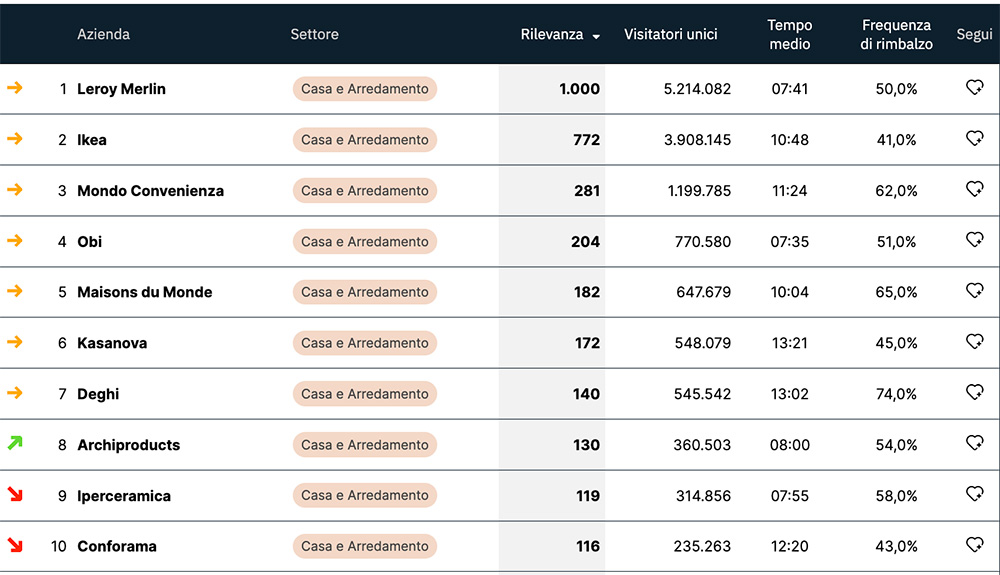The image size is (1000, 575).
Task: Open the Ikea company link
Action: [x=92, y=140]
